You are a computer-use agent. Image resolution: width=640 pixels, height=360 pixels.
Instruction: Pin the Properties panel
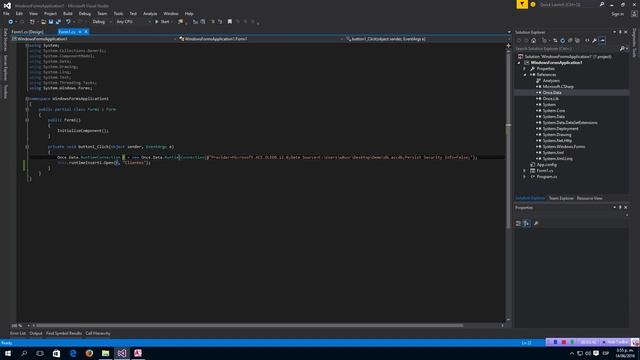(620, 207)
